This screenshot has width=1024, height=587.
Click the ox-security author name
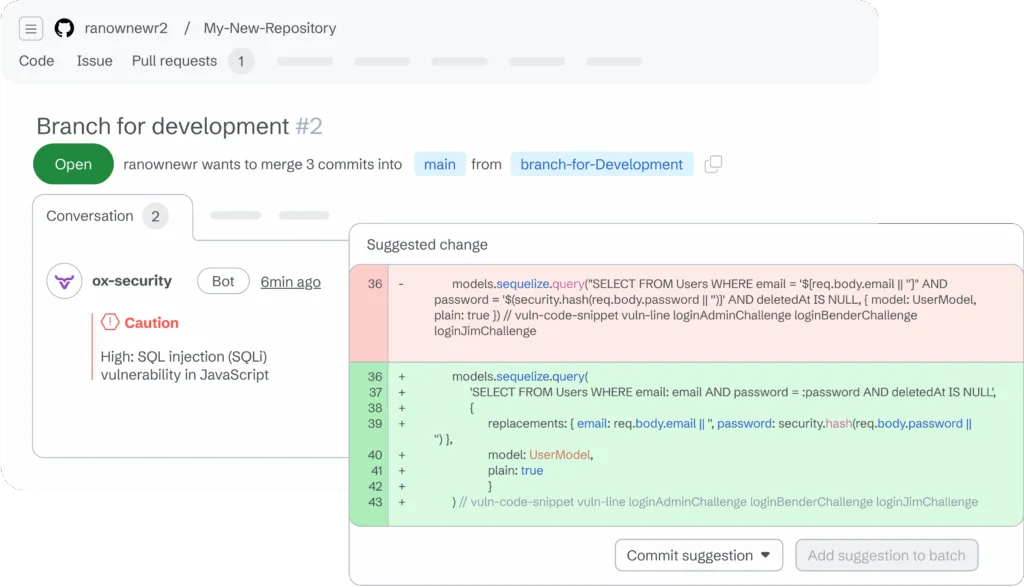coord(132,281)
